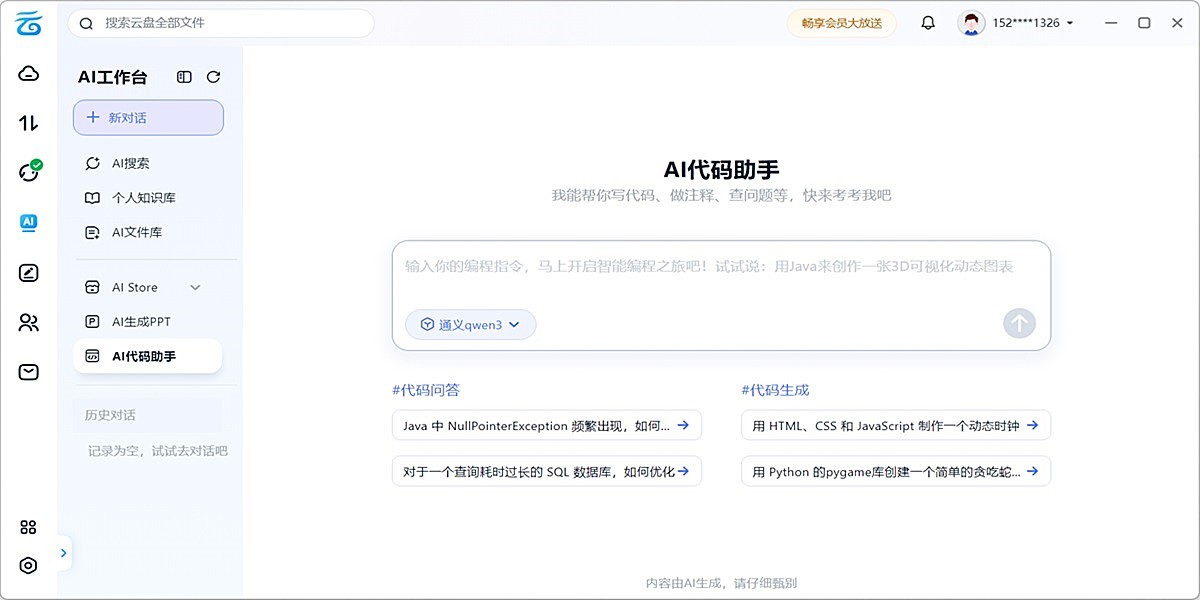Refresh the AI workspace with the refresh icon

point(214,77)
